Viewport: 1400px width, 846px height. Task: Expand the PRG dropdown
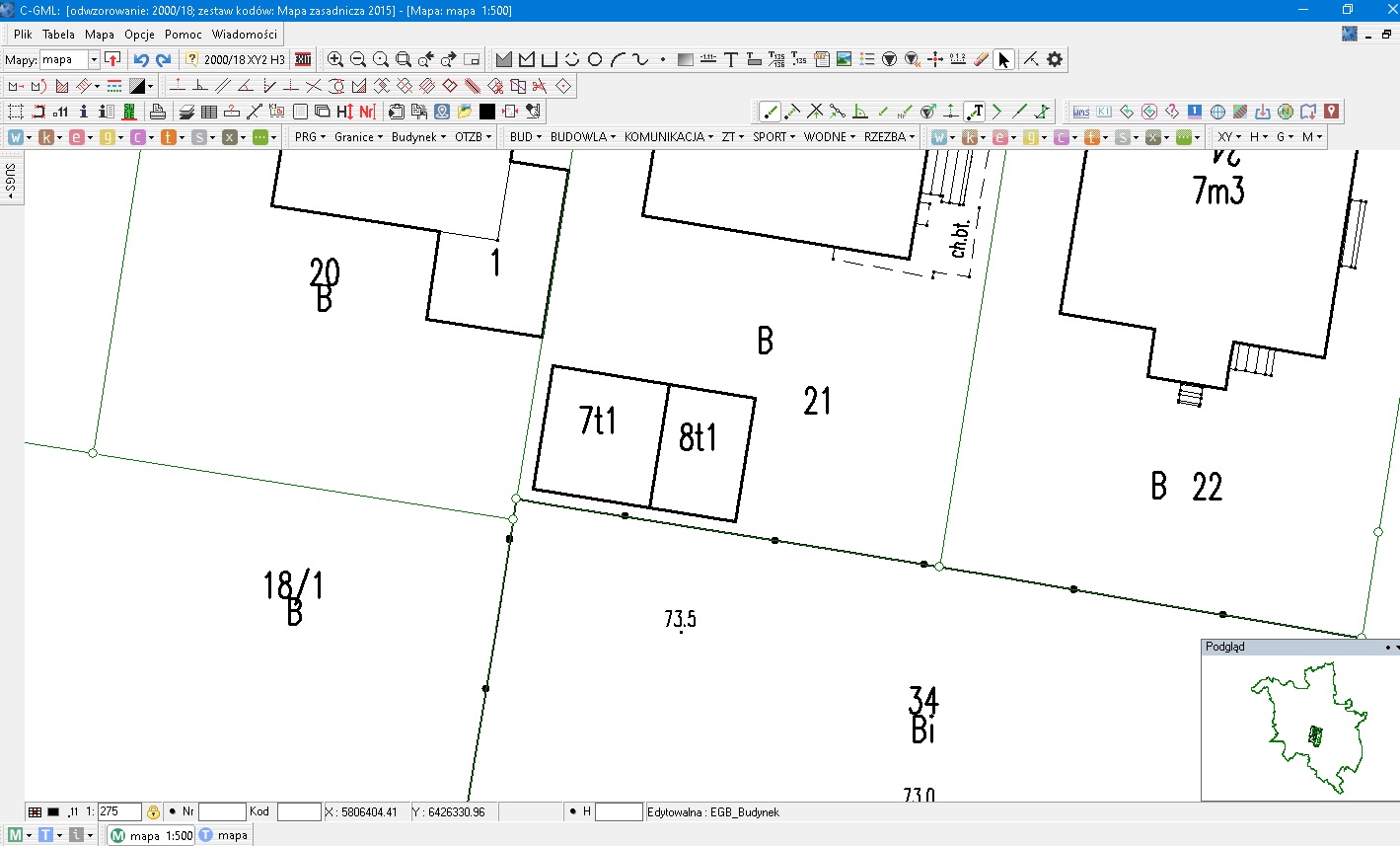(310, 137)
